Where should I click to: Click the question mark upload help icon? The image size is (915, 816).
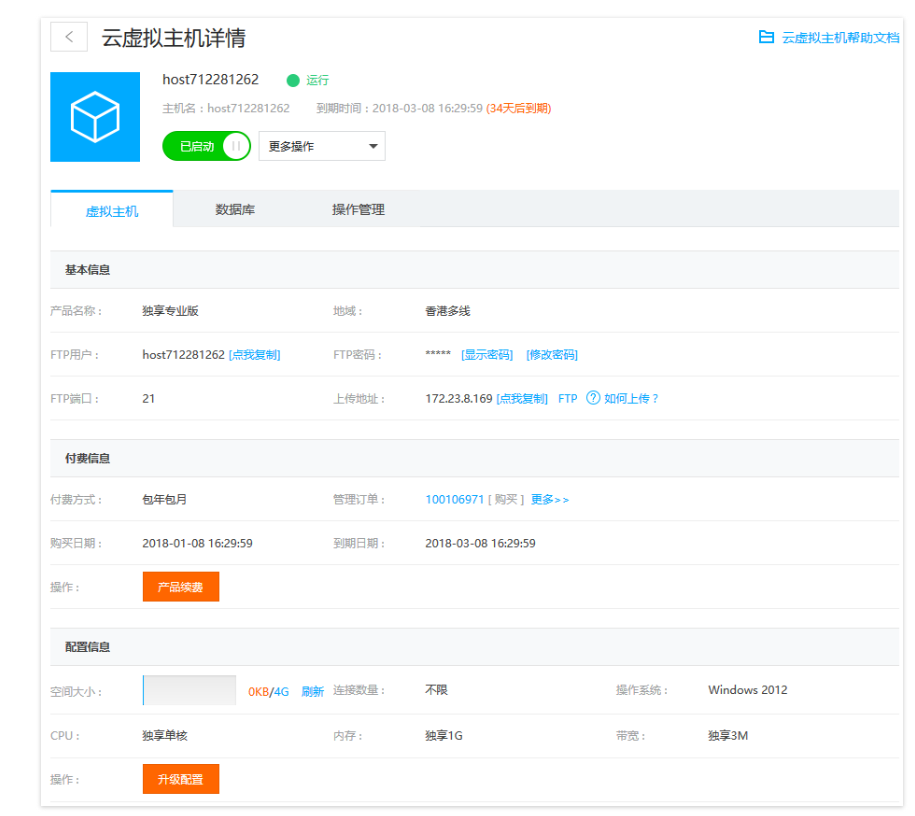(x=593, y=398)
